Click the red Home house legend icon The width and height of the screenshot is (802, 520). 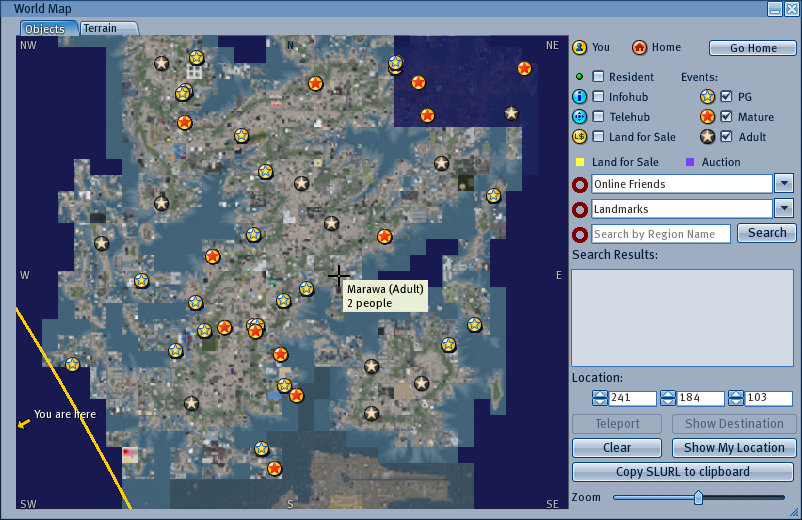point(639,48)
